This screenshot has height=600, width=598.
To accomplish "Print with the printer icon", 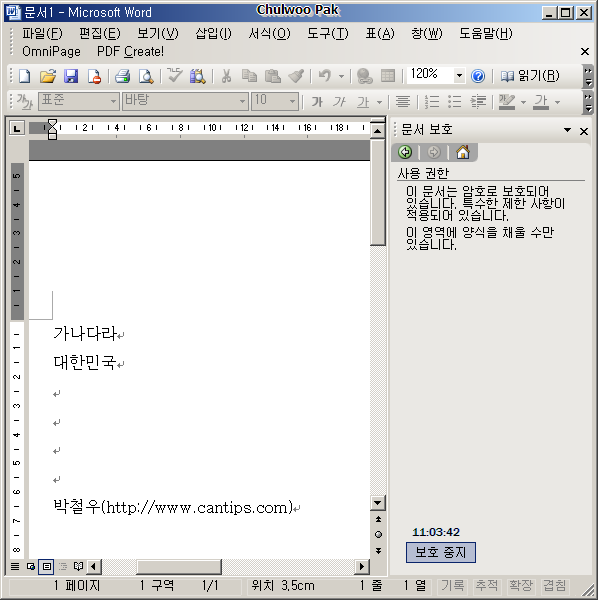I will pyautogui.click(x=122, y=76).
